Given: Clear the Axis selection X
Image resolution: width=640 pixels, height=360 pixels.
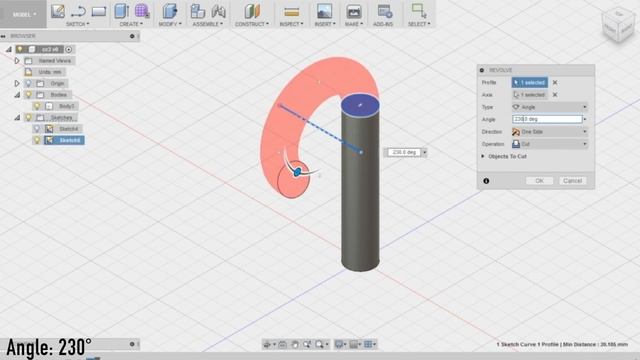Looking at the screenshot, I should coord(555,95).
